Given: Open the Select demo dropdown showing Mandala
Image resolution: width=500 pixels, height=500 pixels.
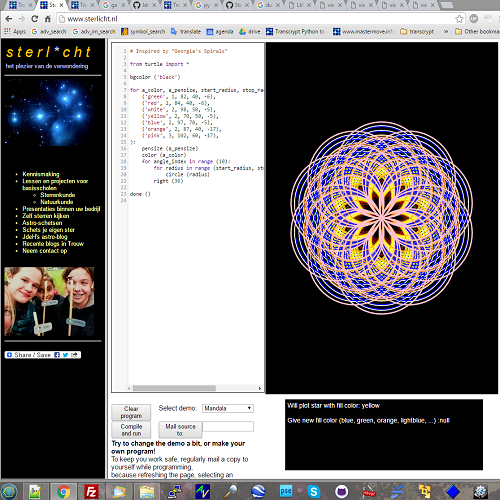Looking at the screenshot, I should tap(228, 408).
